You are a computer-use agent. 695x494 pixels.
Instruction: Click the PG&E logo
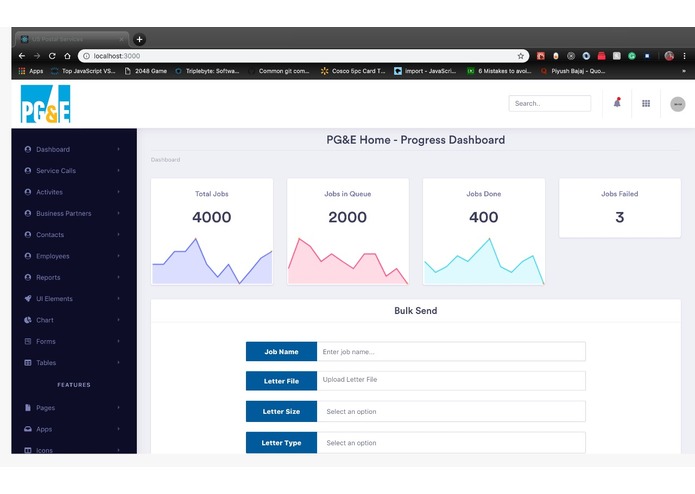(45, 104)
